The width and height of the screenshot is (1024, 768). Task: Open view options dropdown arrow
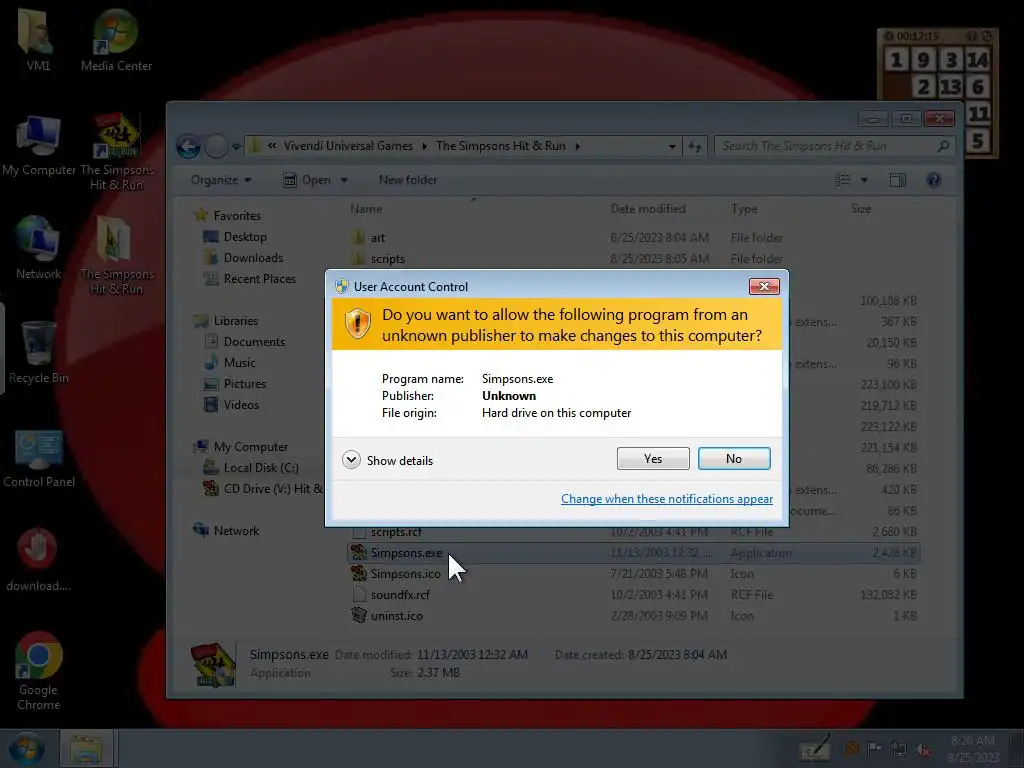click(864, 180)
